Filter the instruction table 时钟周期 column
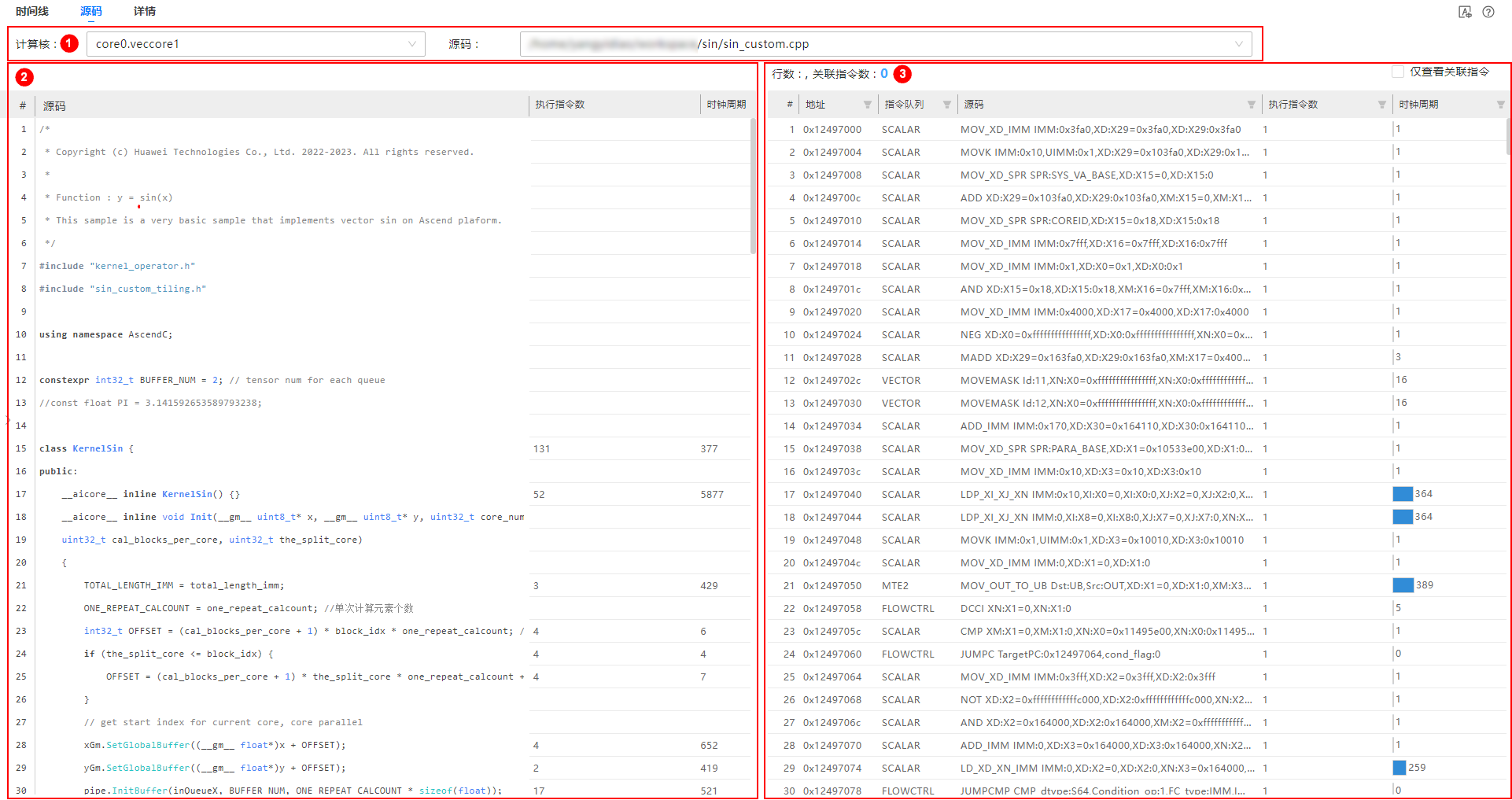 [x=1500, y=105]
